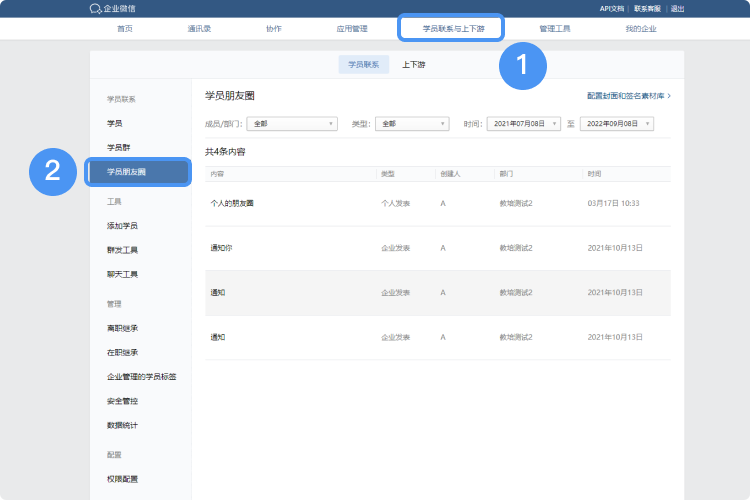
Task: Select the 学员联系 sub-tab
Action: pyautogui.click(x=364, y=65)
